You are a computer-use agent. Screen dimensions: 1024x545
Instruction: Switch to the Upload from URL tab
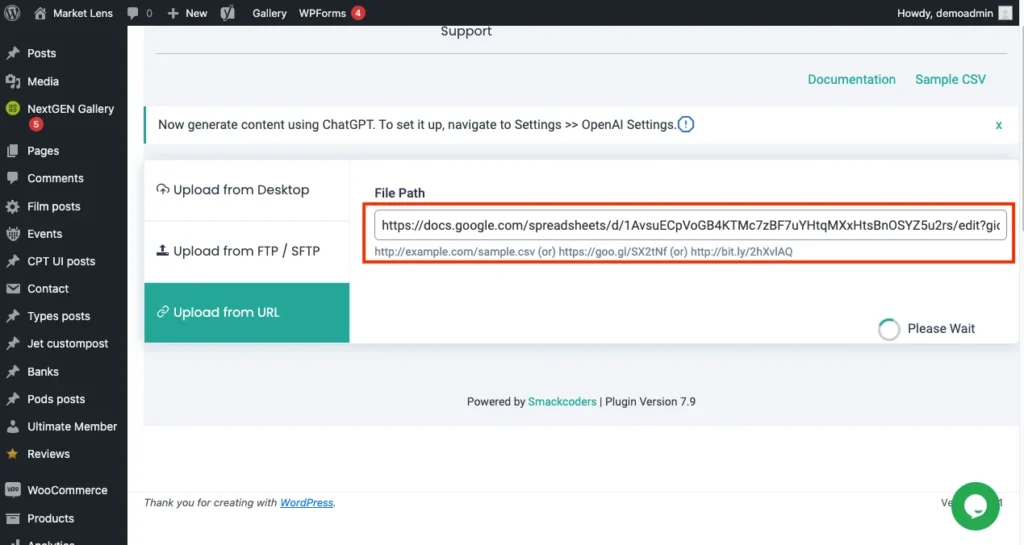click(x=246, y=312)
